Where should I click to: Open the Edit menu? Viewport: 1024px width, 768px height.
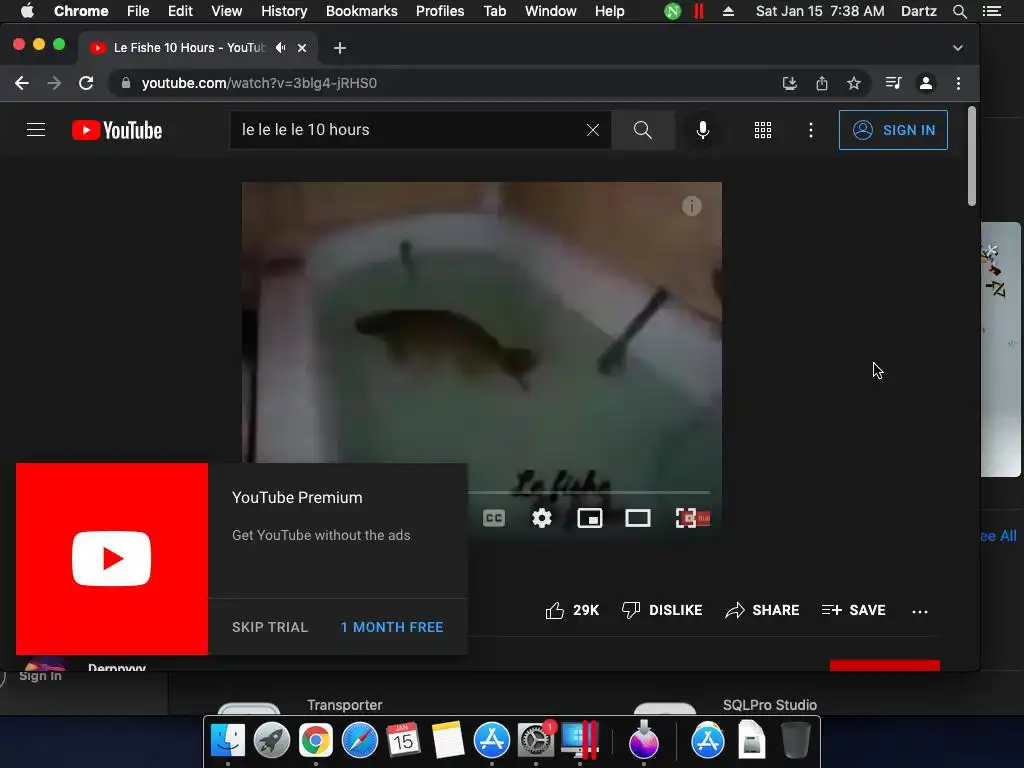click(180, 11)
